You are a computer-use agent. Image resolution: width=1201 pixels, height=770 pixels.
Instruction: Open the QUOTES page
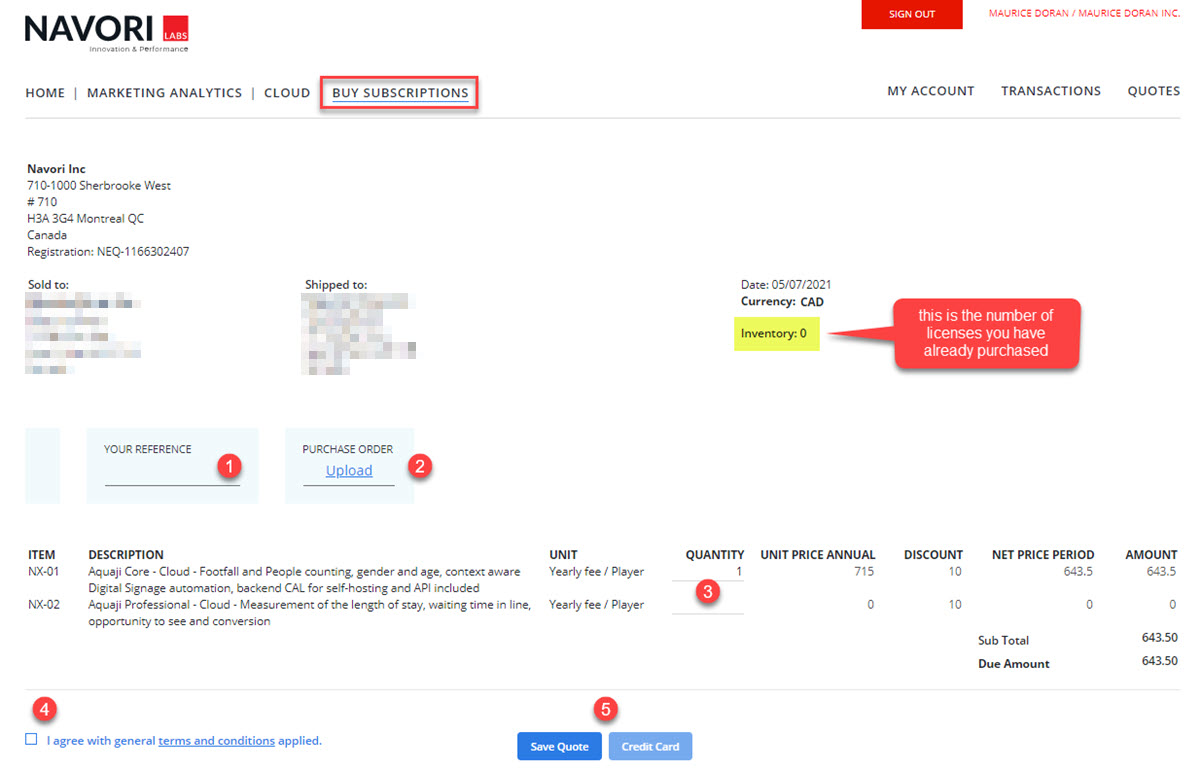point(1154,91)
